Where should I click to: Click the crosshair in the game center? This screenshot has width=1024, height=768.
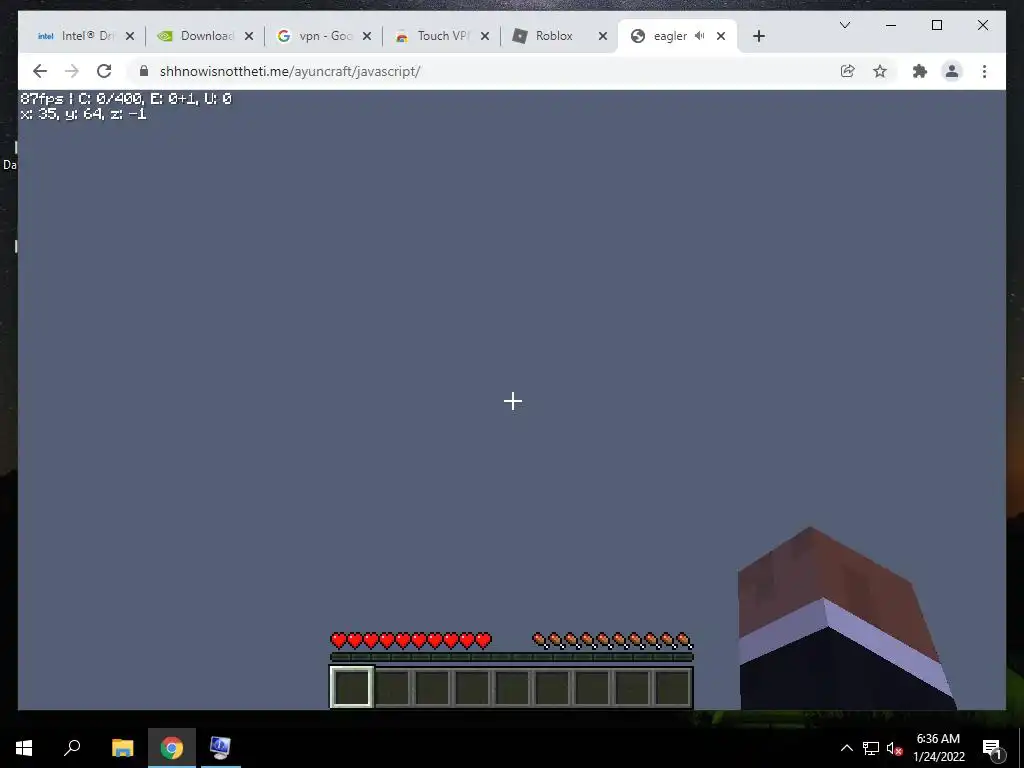pyautogui.click(x=513, y=401)
